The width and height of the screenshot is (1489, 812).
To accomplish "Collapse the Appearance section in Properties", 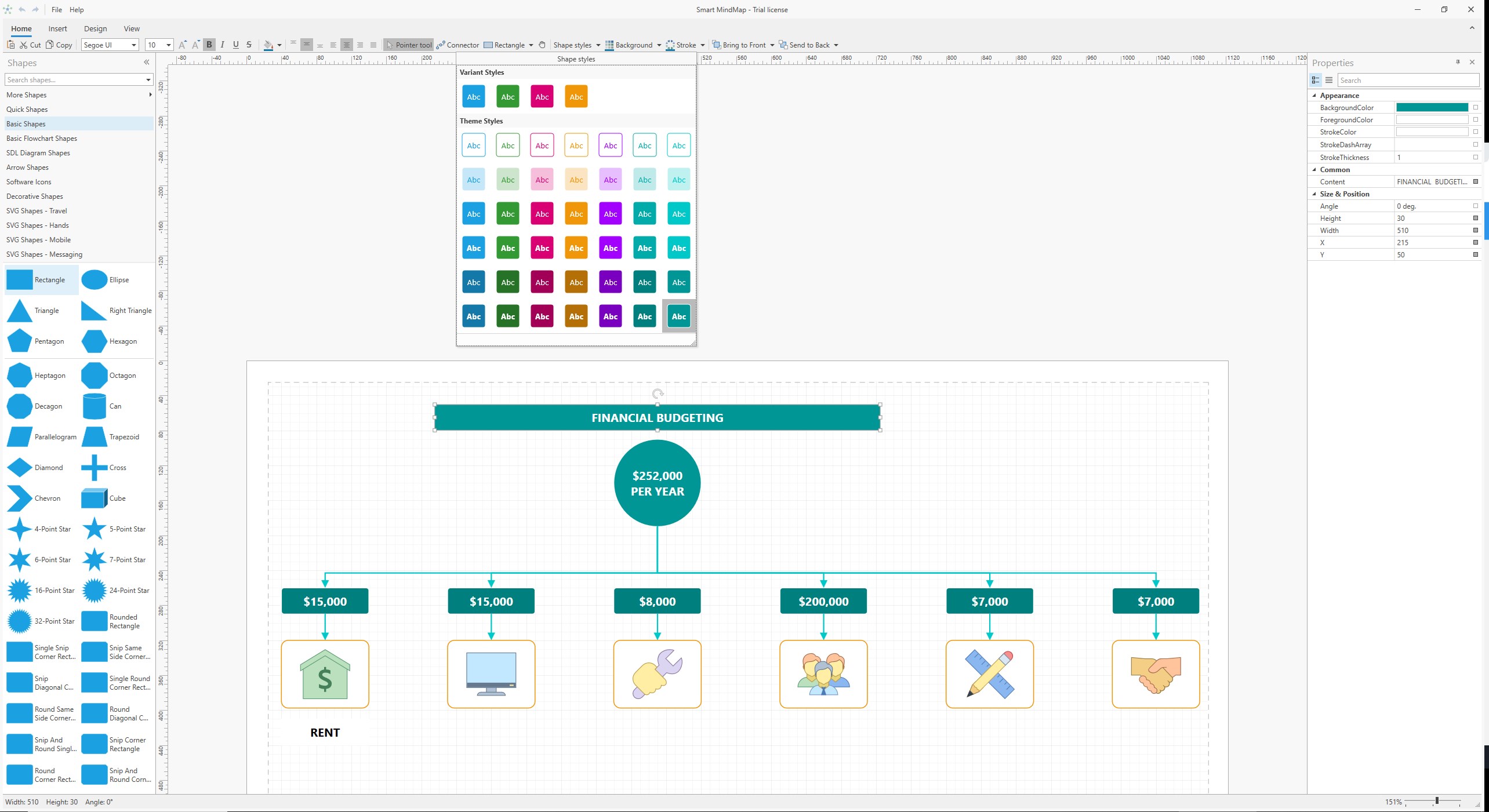I will 1314,95.
